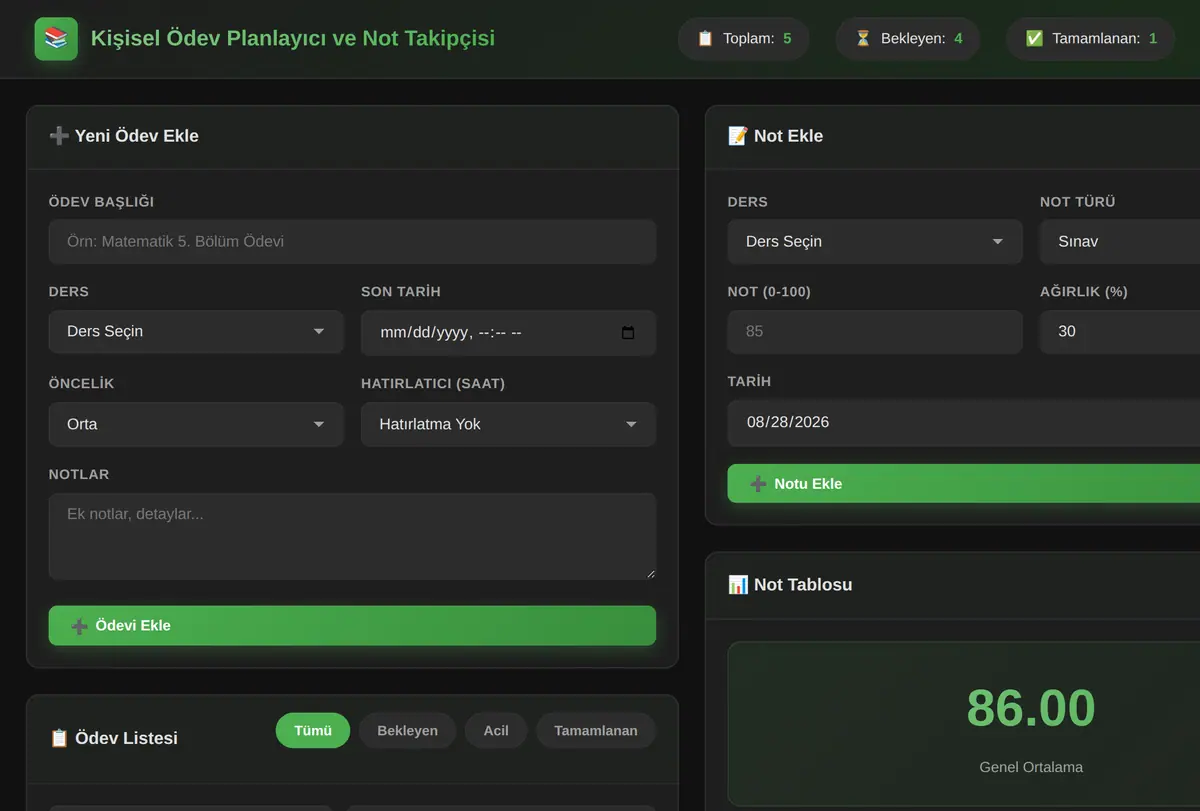Select the Tümü filter tab
This screenshot has height=811, width=1200.
[313, 731]
